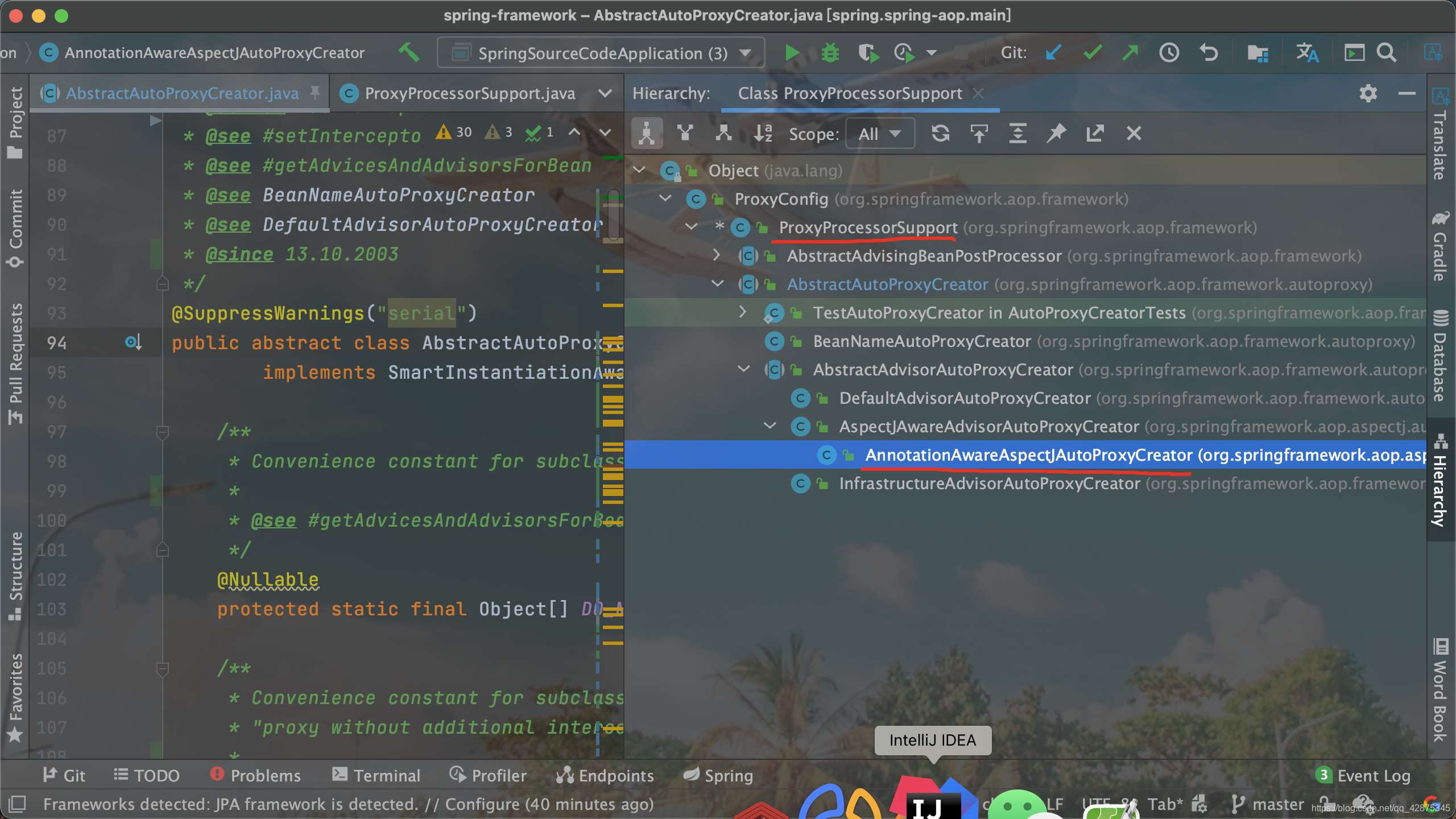Switch to ProxyProcessorSupport.java tab
This screenshot has width=1456, height=819.
click(x=469, y=93)
